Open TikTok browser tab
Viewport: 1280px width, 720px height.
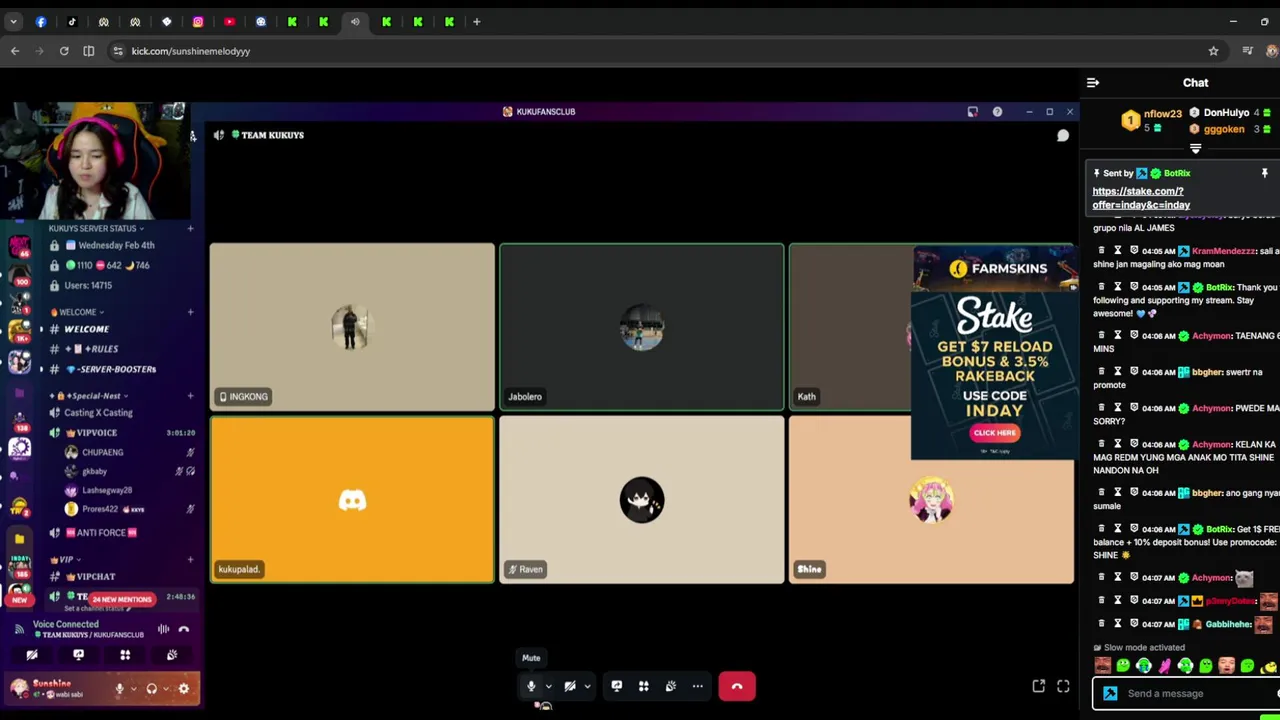[72, 22]
